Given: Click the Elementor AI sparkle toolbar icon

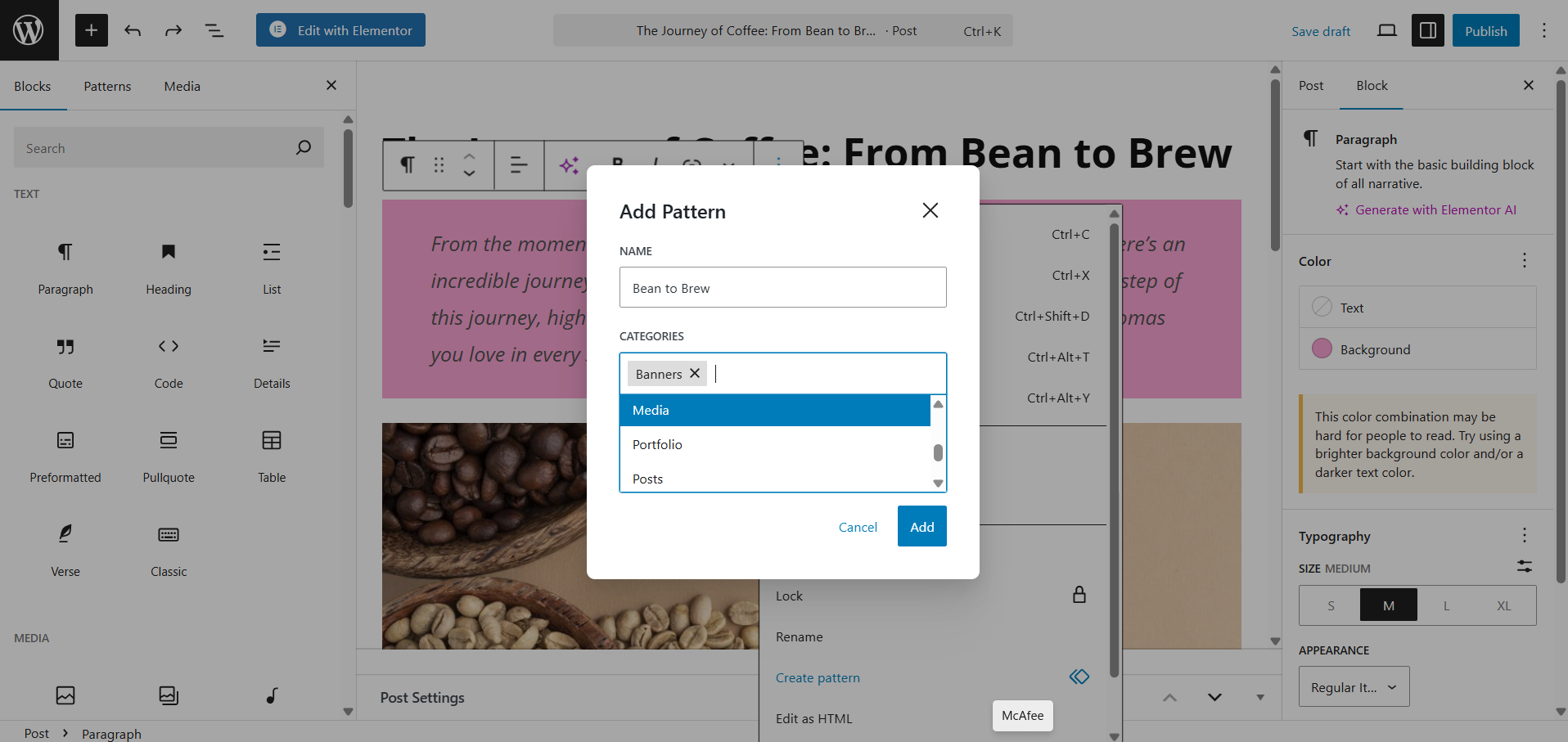Looking at the screenshot, I should pos(569,165).
